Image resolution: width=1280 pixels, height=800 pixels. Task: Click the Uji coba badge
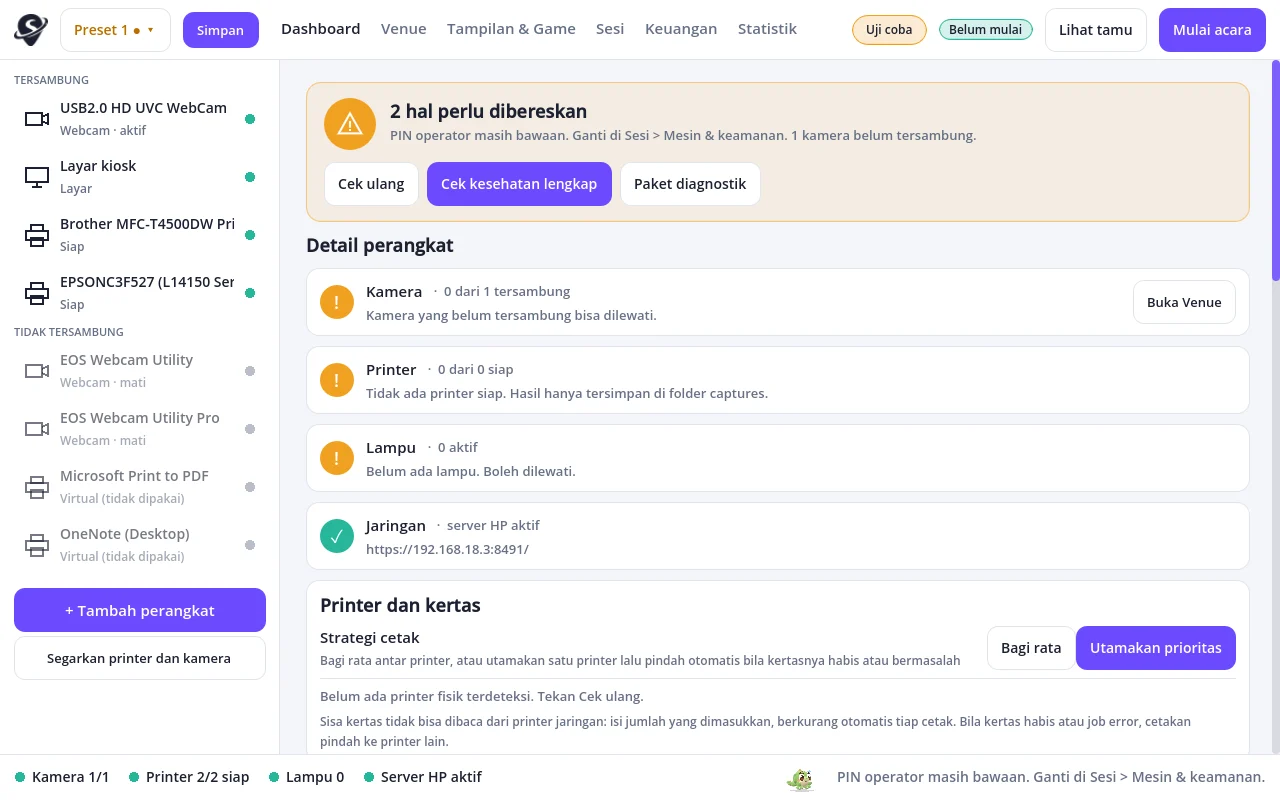point(889,30)
